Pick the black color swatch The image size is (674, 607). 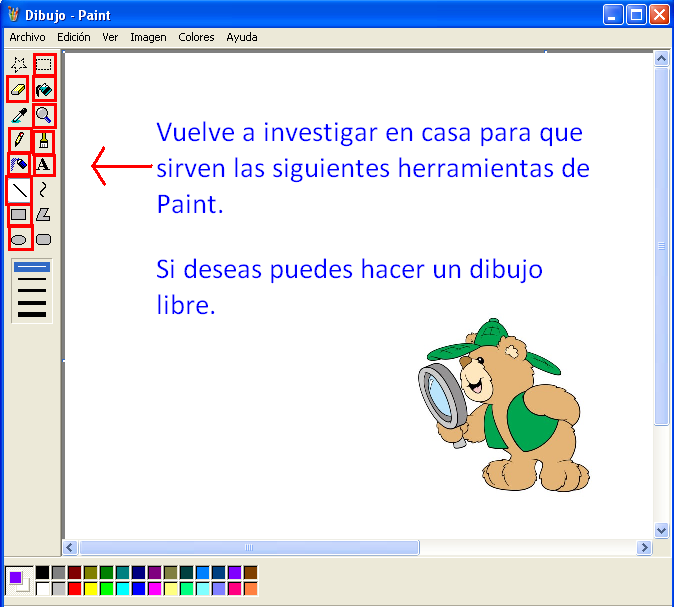[x=43, y=573]
